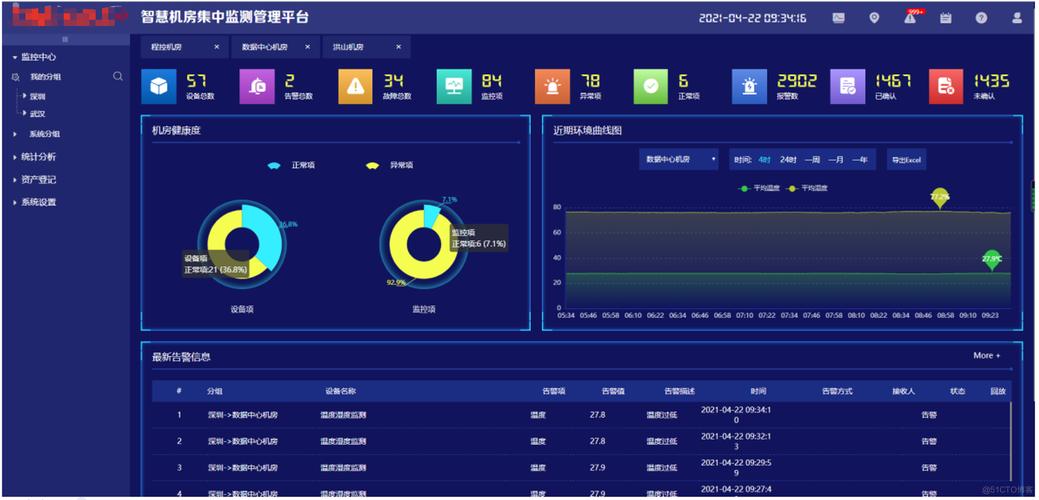Switch to the 数据中心机房 tab

[265, 47]
